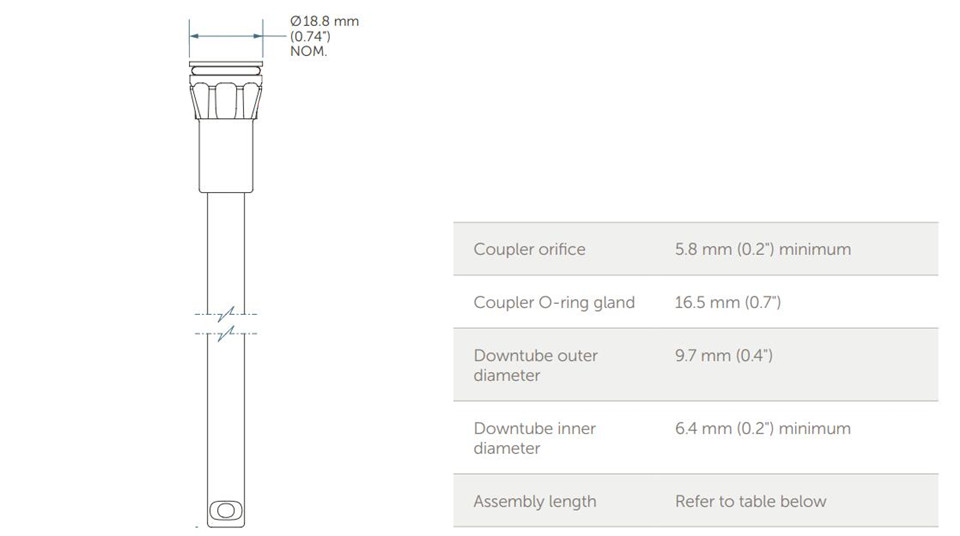Select the 5.8 mm (0.2") minimum value
The width and height of the screenshot is (960, 536).
pyautogui.click(x=763, y=249)
